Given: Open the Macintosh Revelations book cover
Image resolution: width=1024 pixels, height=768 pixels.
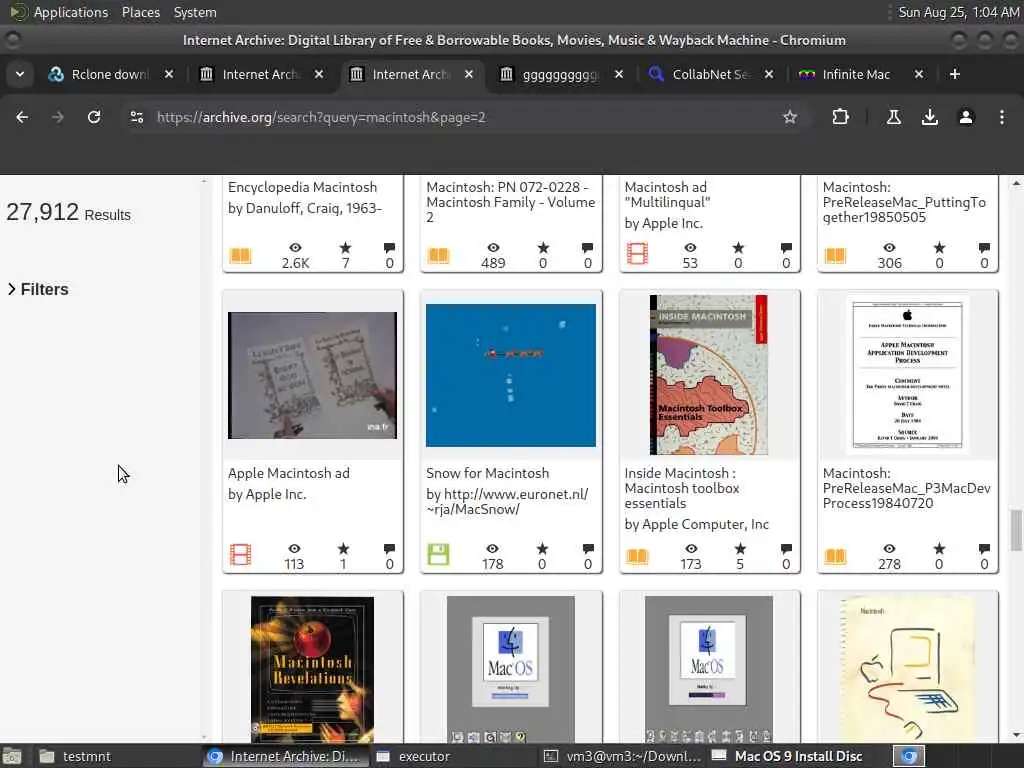Looking at the screenshot, I should (x=312, y=669).
